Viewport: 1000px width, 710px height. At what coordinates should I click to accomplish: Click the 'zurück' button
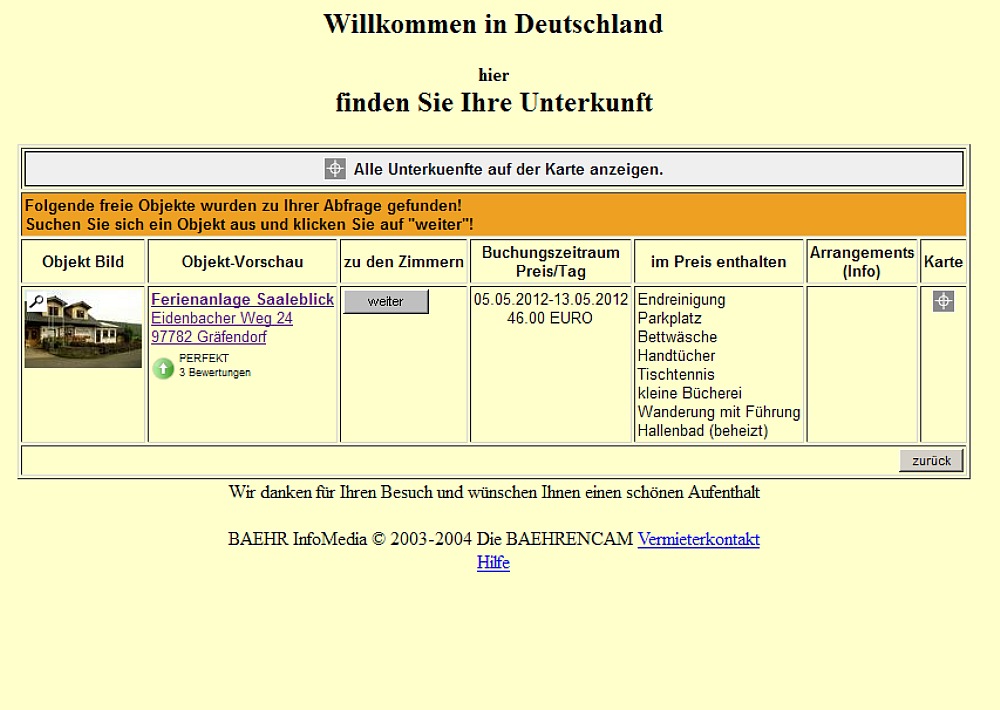pos(931,461)
